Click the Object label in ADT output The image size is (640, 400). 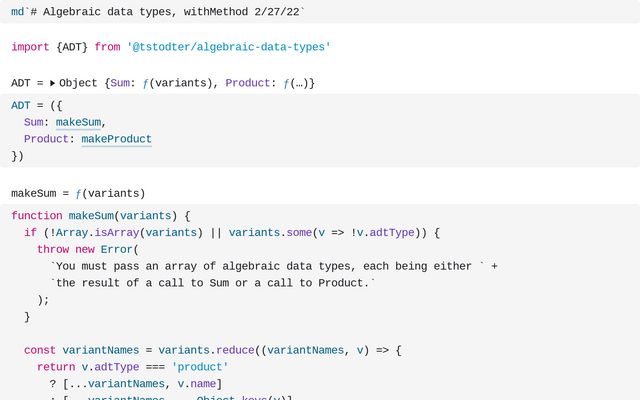[x=78, y=83]
